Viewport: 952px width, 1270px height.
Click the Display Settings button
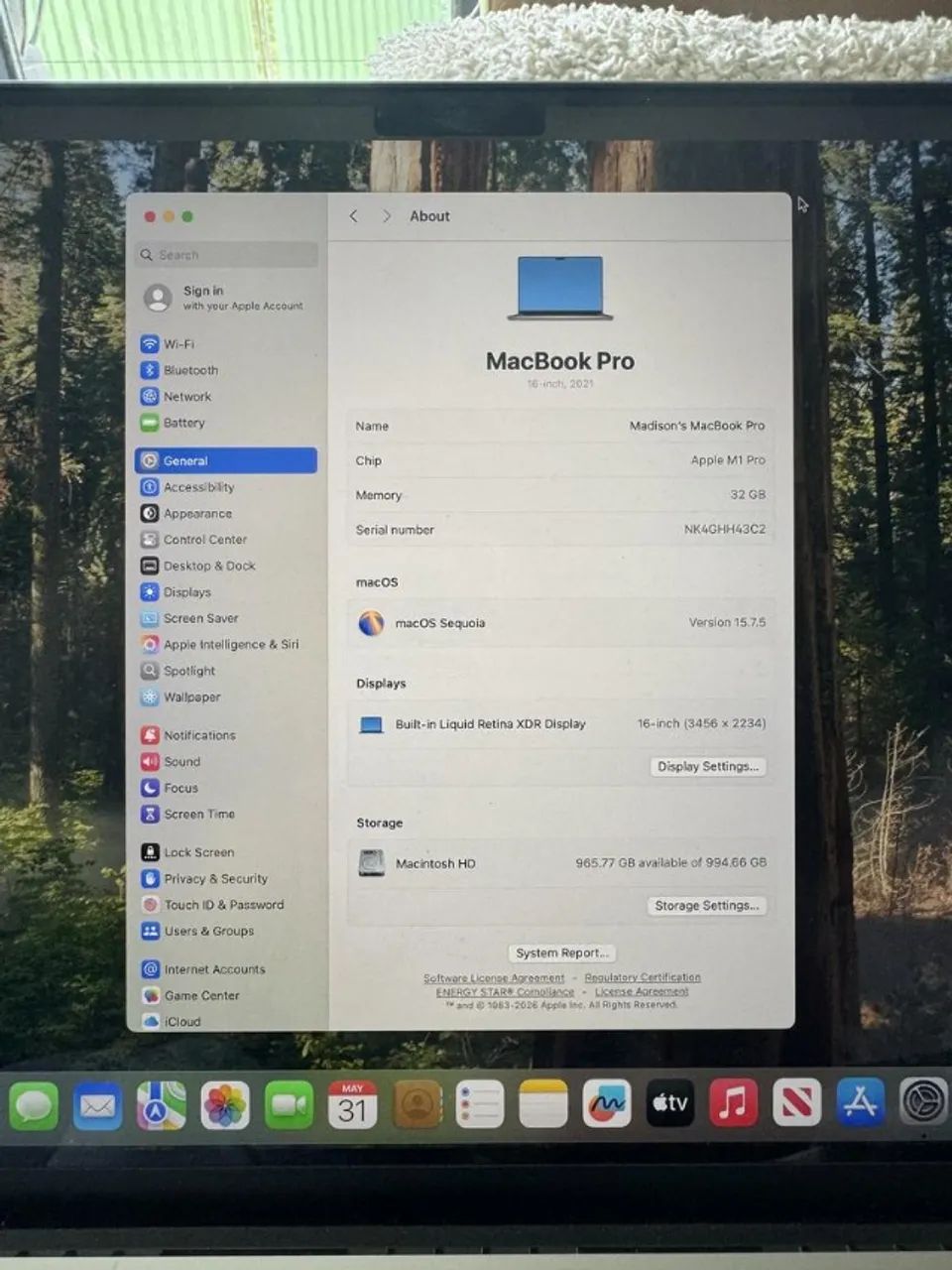coord(708,766)
